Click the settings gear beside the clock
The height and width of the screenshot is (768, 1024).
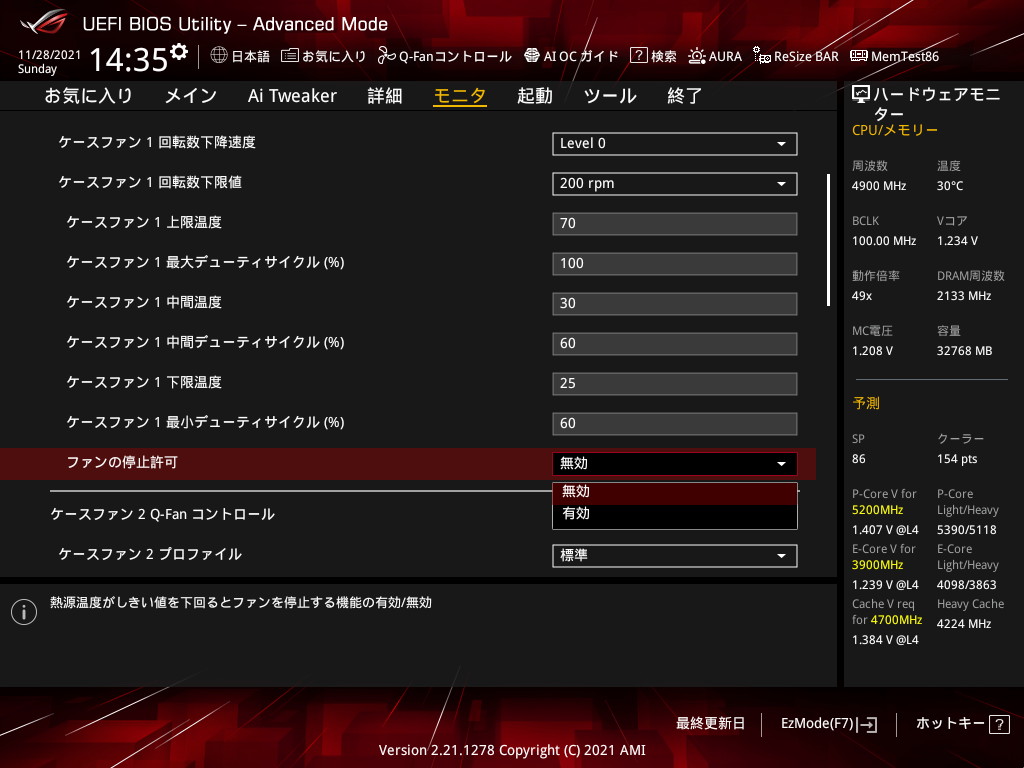tap(179, 52)
